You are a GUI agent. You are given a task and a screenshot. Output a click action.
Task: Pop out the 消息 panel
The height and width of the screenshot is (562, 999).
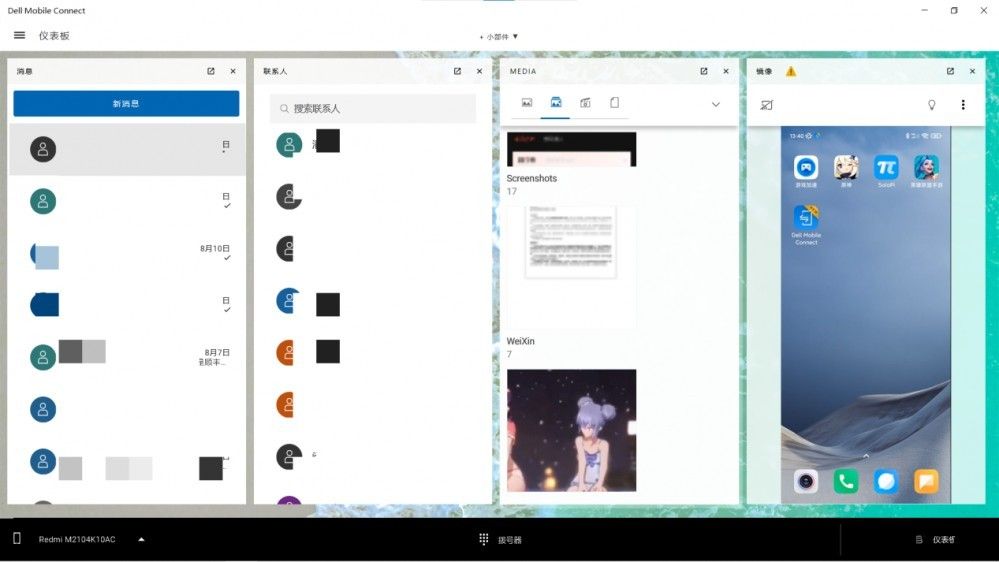(211, 71)
